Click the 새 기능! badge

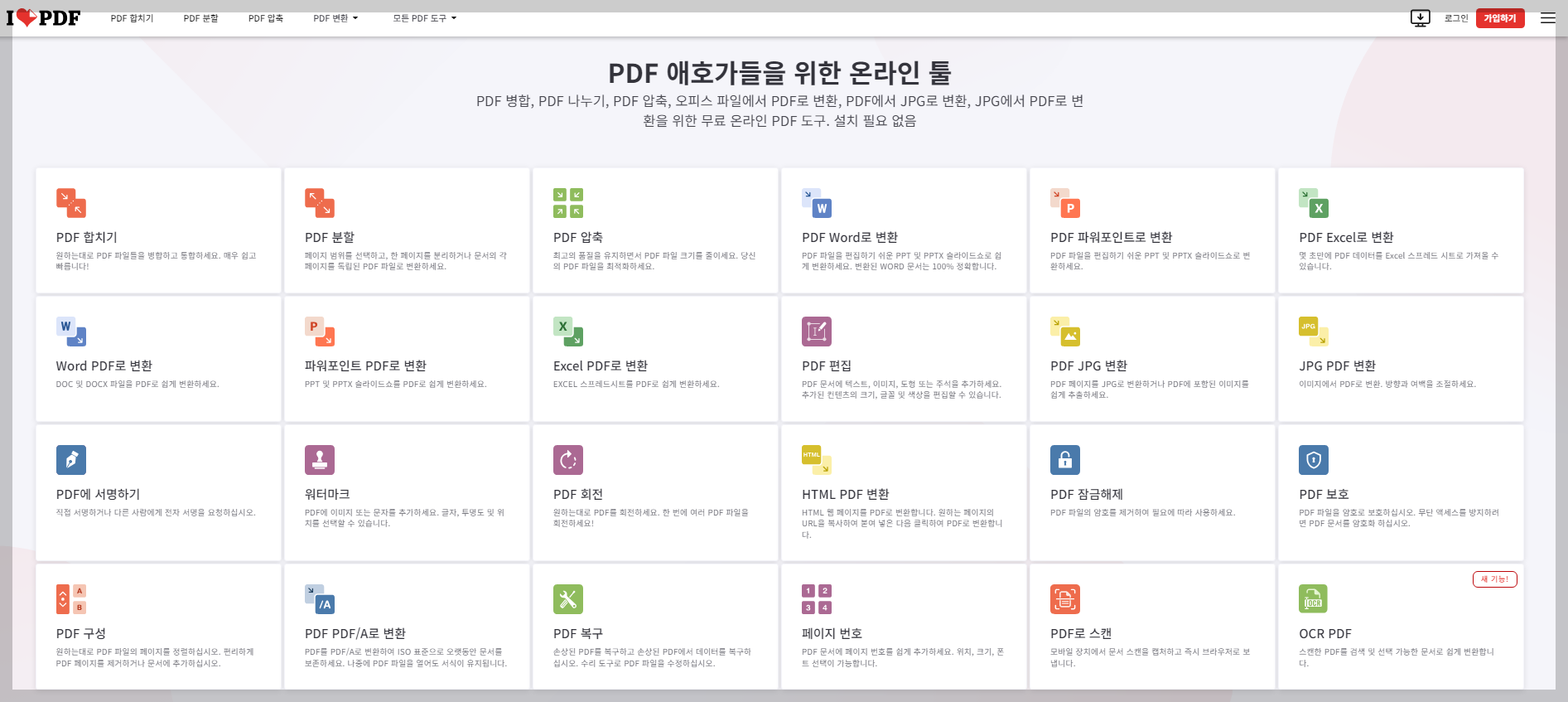1495,579
